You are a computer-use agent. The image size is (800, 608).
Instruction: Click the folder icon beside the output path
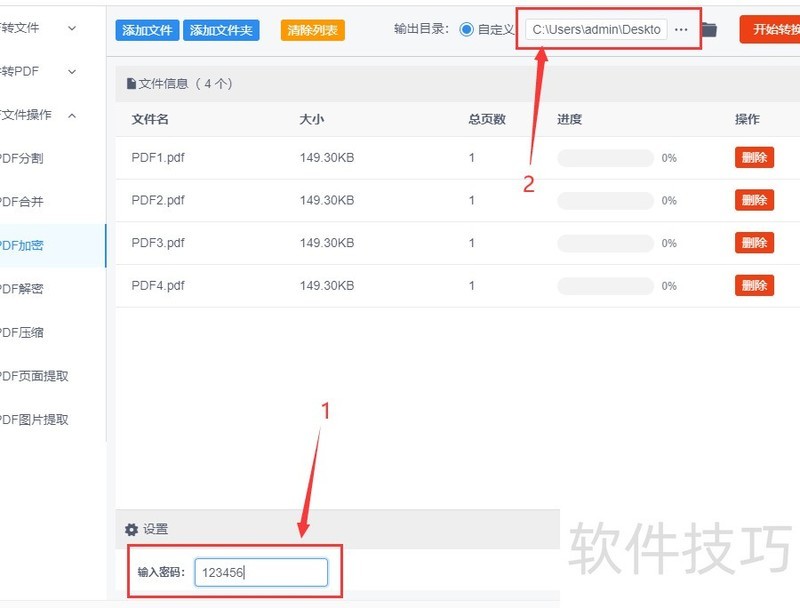(709, 29)
